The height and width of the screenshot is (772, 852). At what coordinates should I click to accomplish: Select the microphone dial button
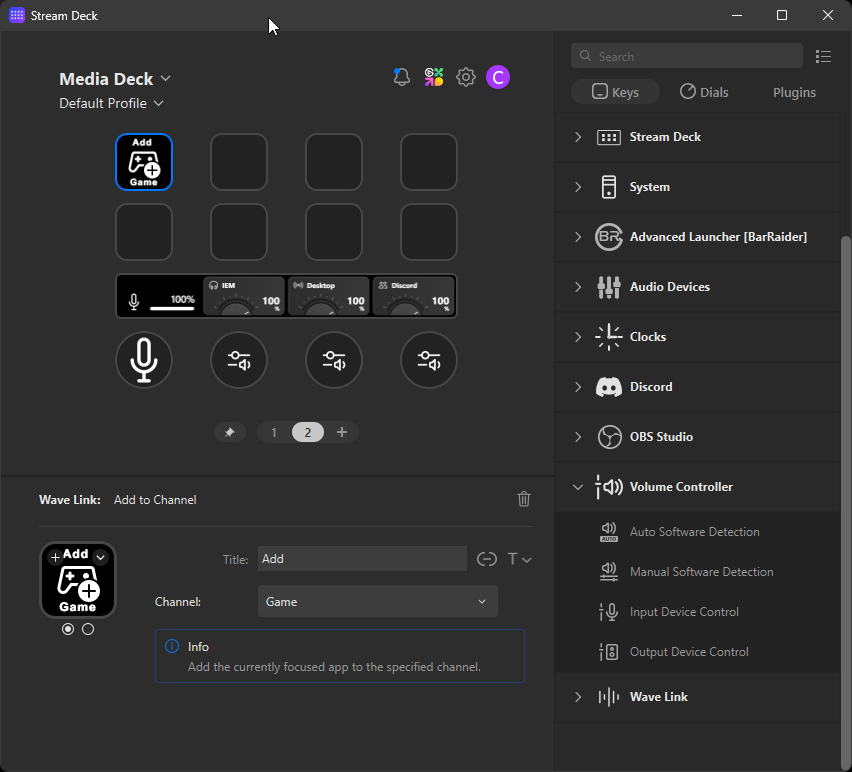click(x=144, y=360)
